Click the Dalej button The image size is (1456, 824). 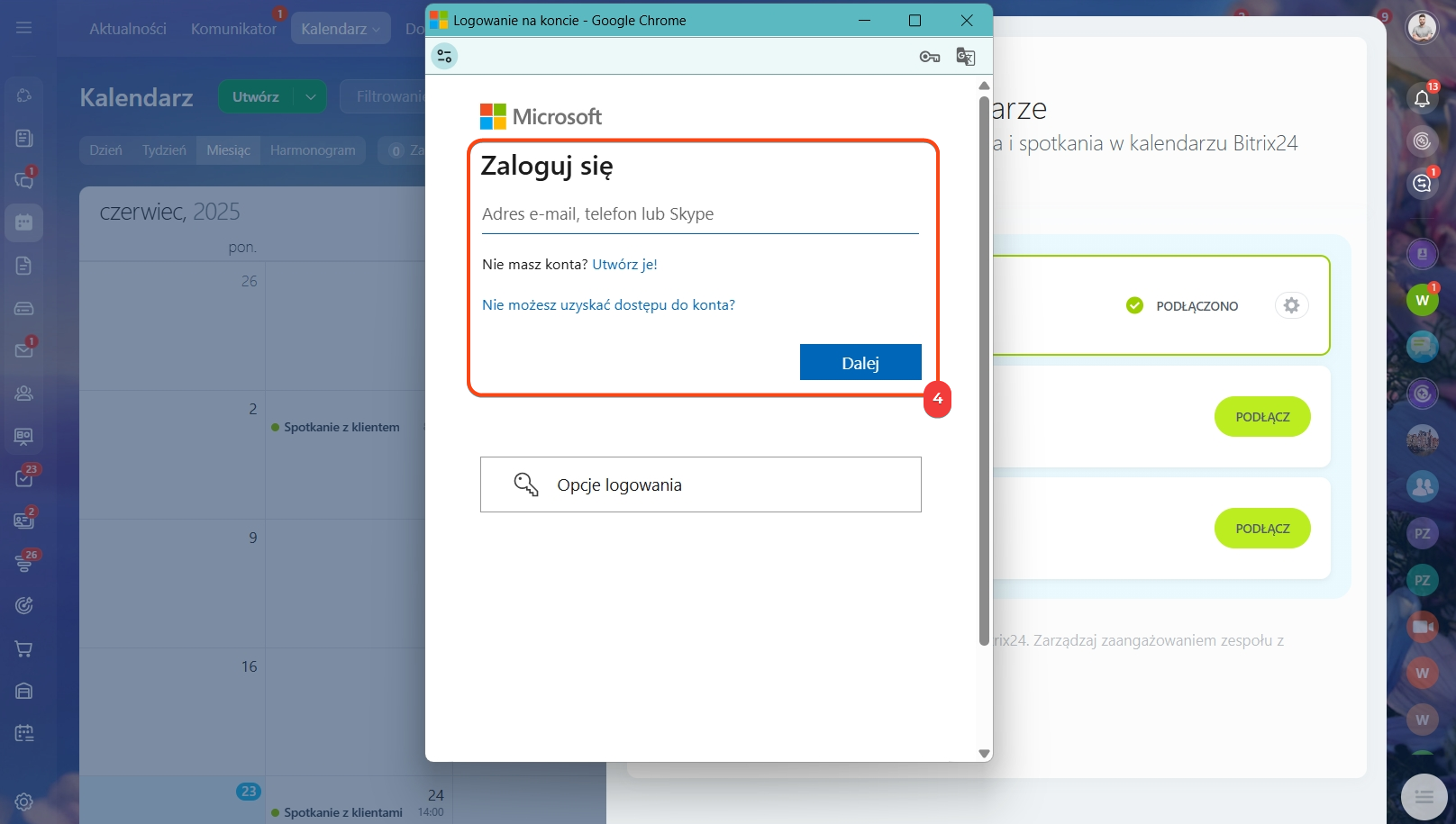click(x=860, y=362)
